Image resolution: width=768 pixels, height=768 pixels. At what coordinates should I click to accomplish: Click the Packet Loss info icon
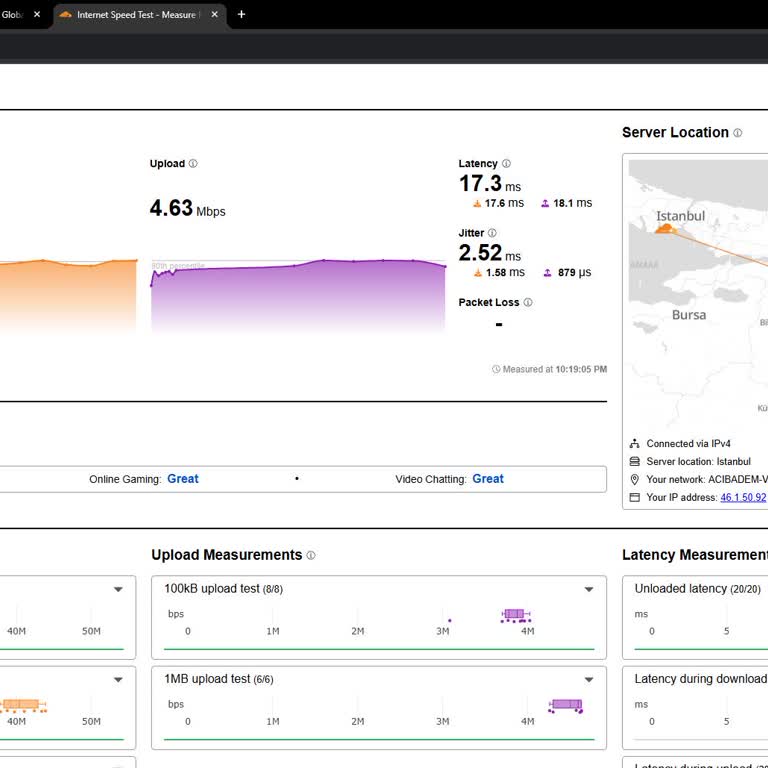point(528,302)
